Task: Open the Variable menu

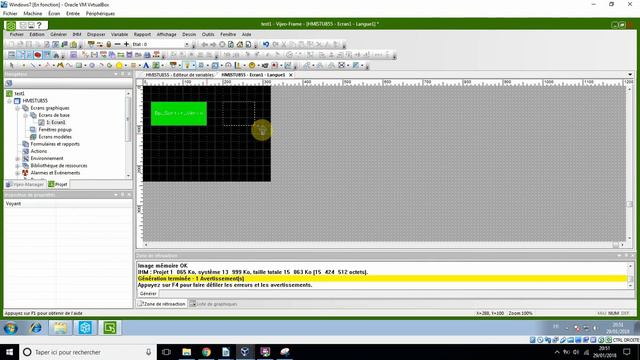Action: (x=120, y=34)
